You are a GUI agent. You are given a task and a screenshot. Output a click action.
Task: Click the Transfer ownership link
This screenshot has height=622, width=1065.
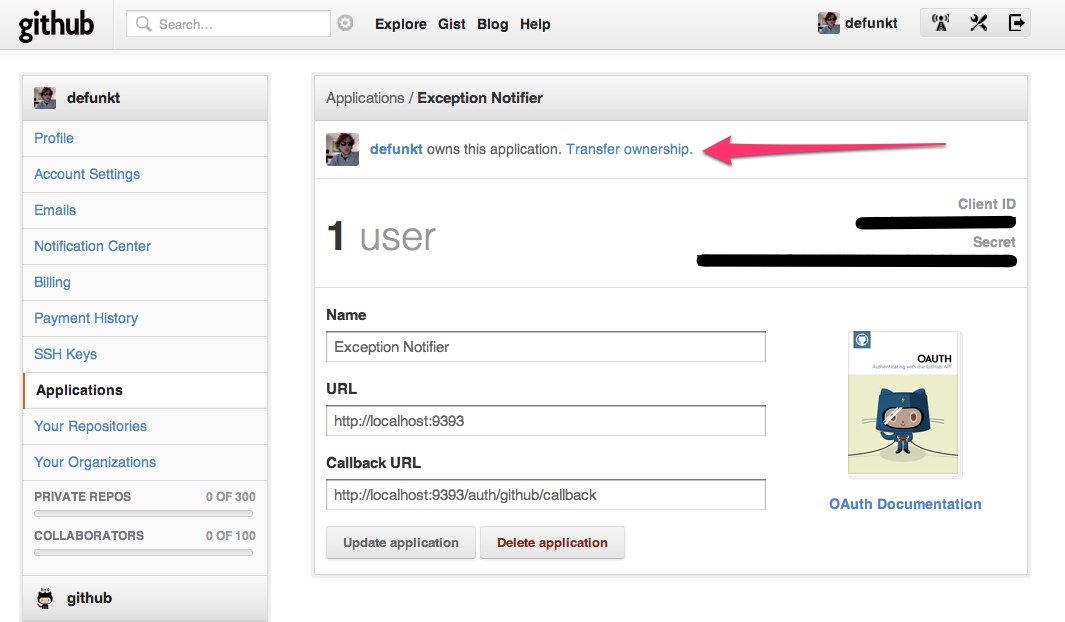pos(629,149)
